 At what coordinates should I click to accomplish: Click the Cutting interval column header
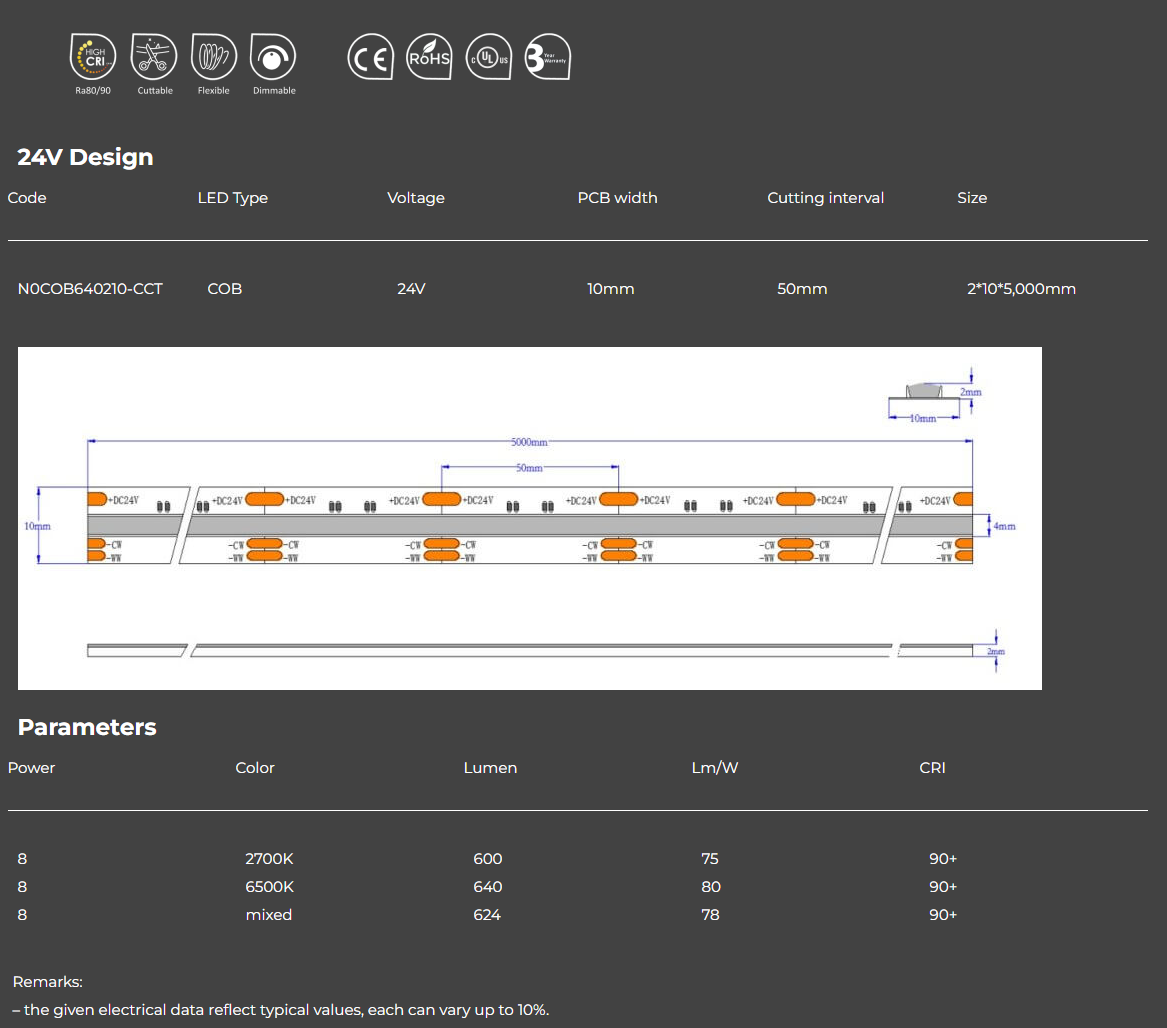click(x=825, y=198)
